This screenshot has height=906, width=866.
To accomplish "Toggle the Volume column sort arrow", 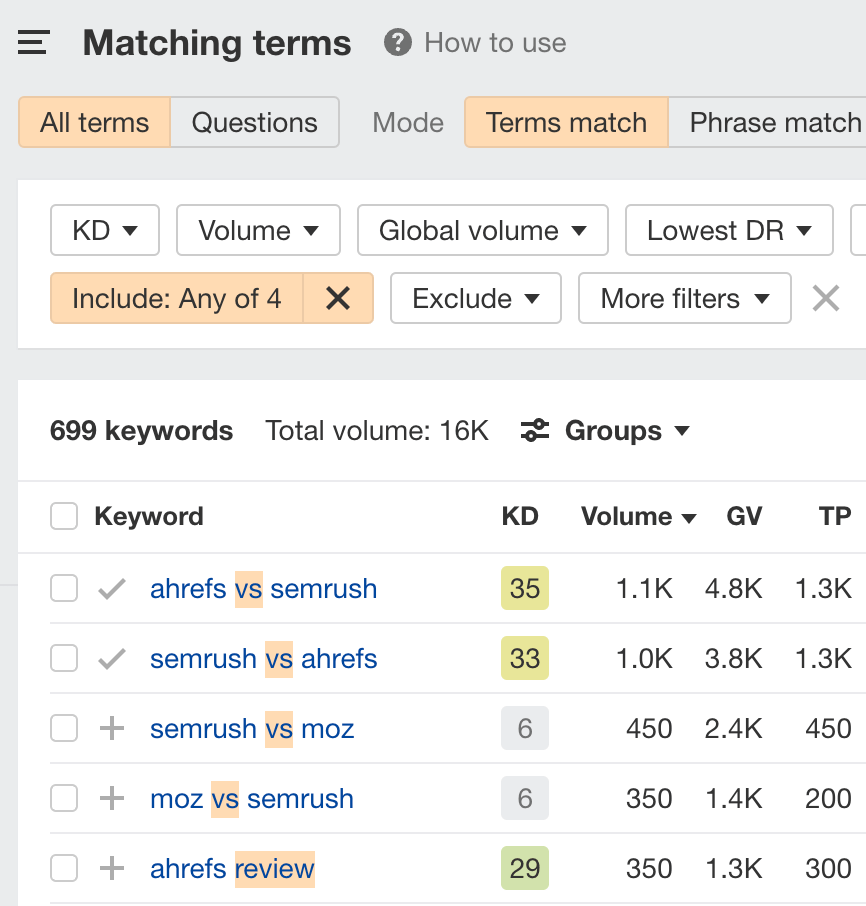I will click(x=689, y=516).
